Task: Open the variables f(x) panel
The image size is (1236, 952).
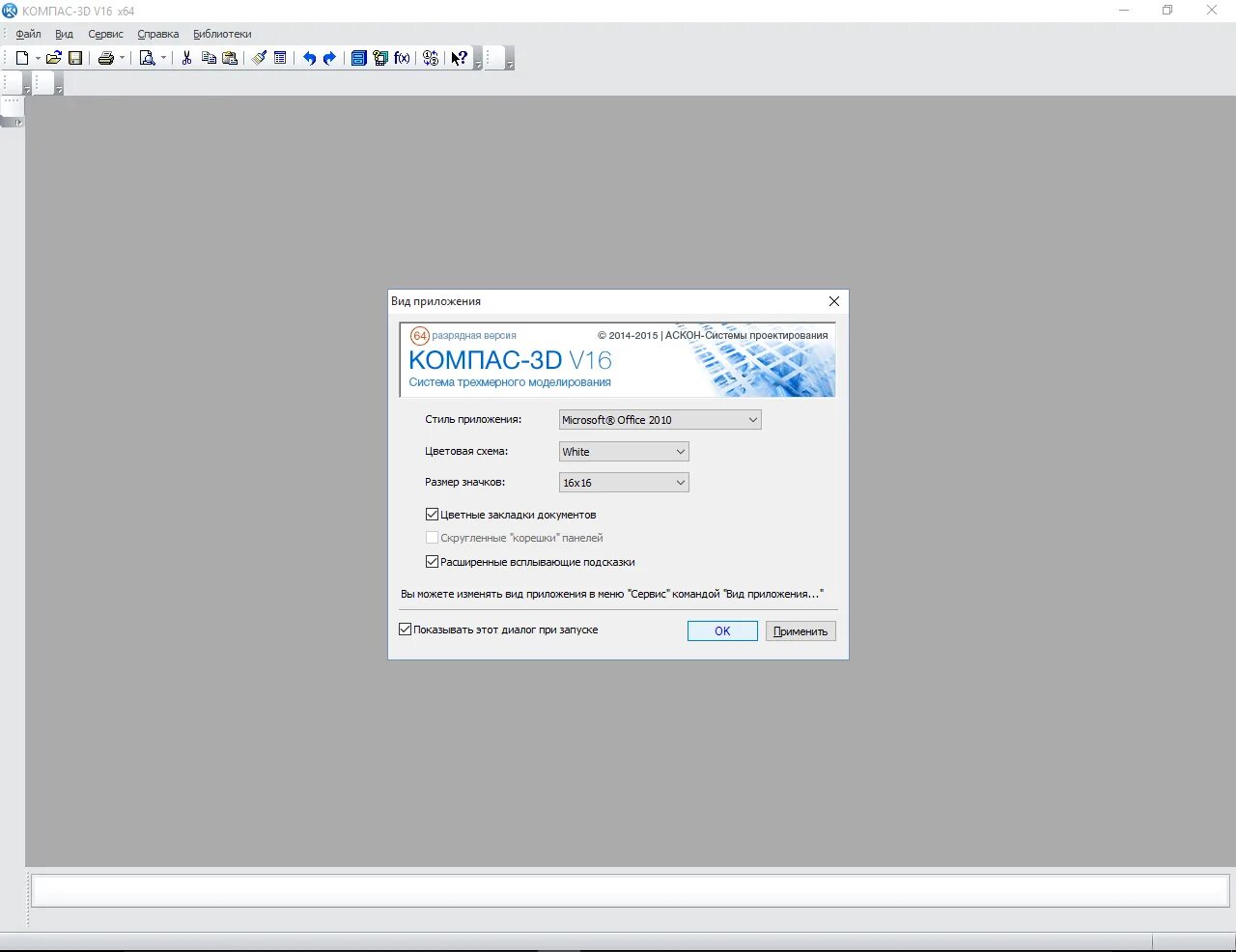Action: [402, 58]
